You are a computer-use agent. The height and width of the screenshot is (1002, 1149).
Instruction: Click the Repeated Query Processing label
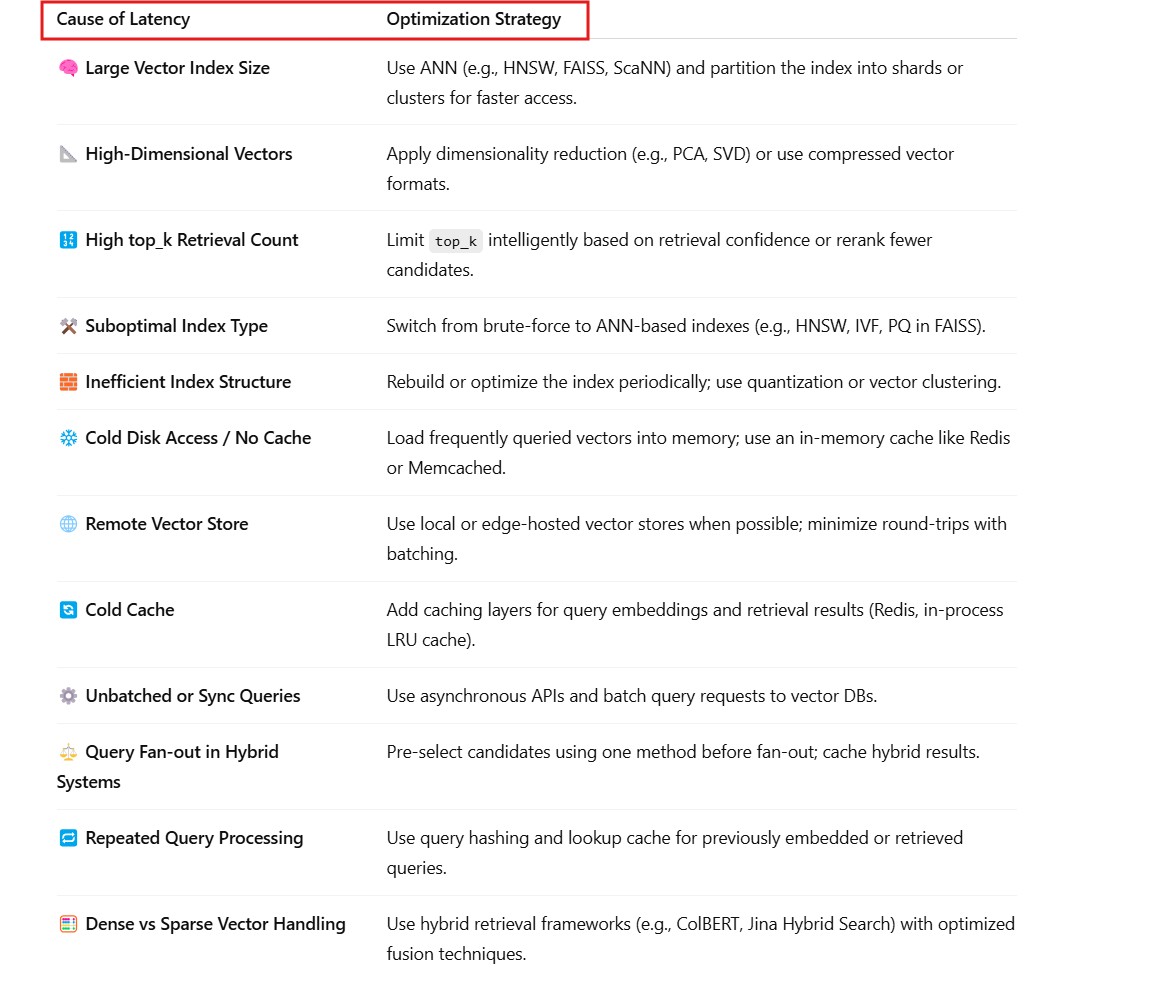(194, 838)
